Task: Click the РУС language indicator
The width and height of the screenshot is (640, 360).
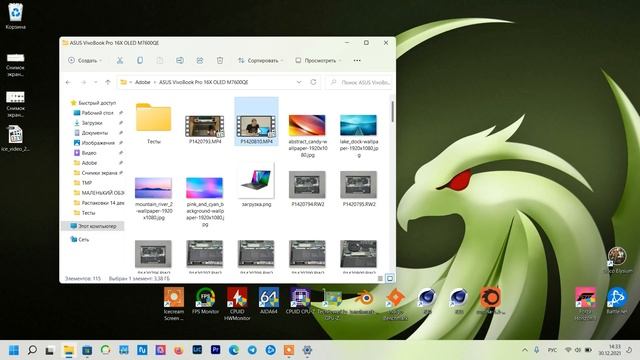Action: coord(552,350)
